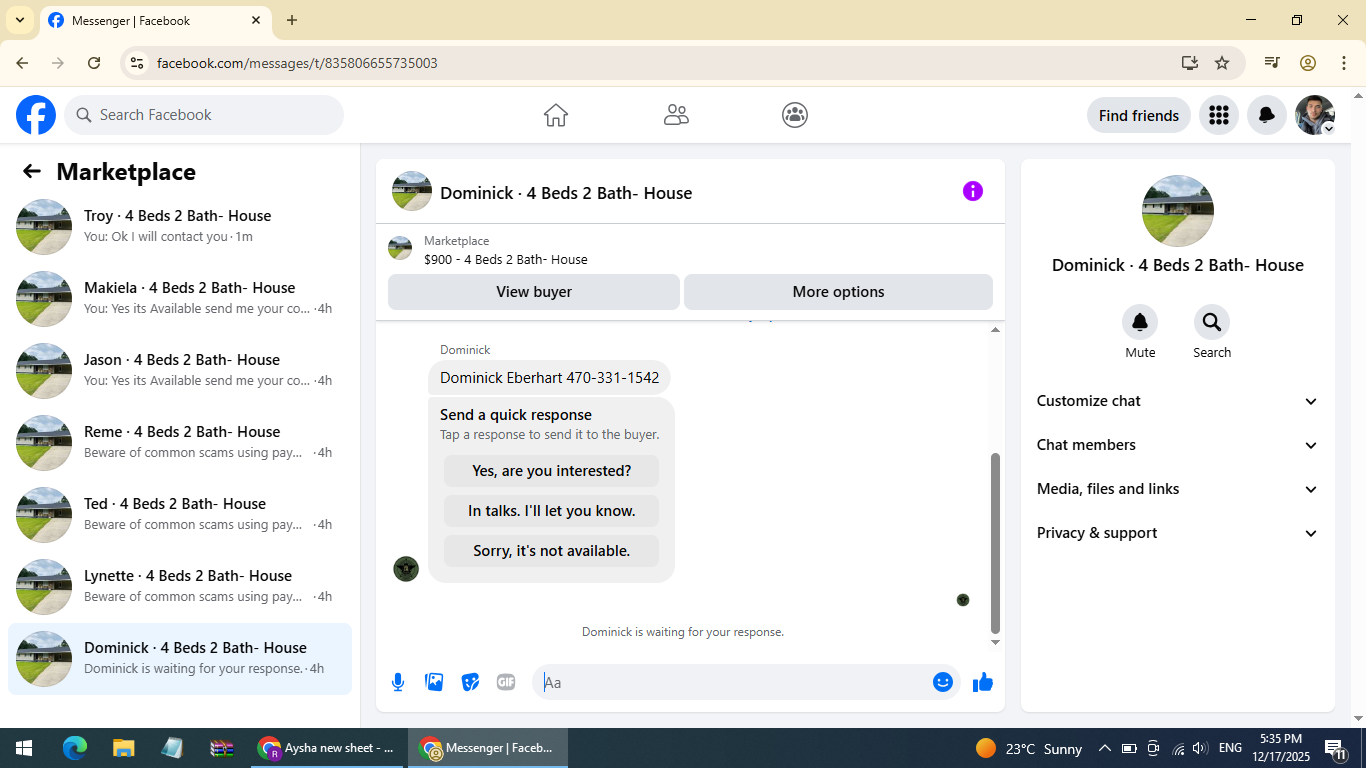
Task: Send 'In talks. I'll let you know.' response
Action: 552,511
